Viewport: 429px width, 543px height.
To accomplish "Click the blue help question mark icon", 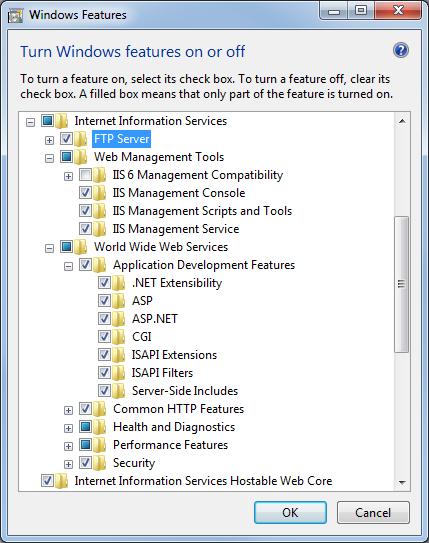I will (401, 51).
